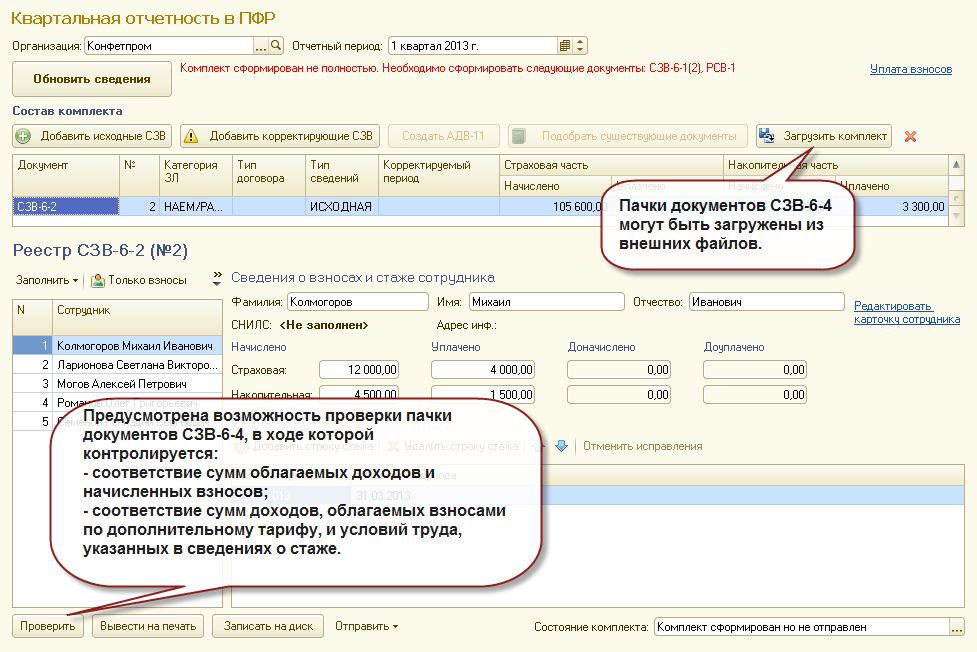Click the Проверить button
This screenshot has width=977, height=652.
coord(48,626)
